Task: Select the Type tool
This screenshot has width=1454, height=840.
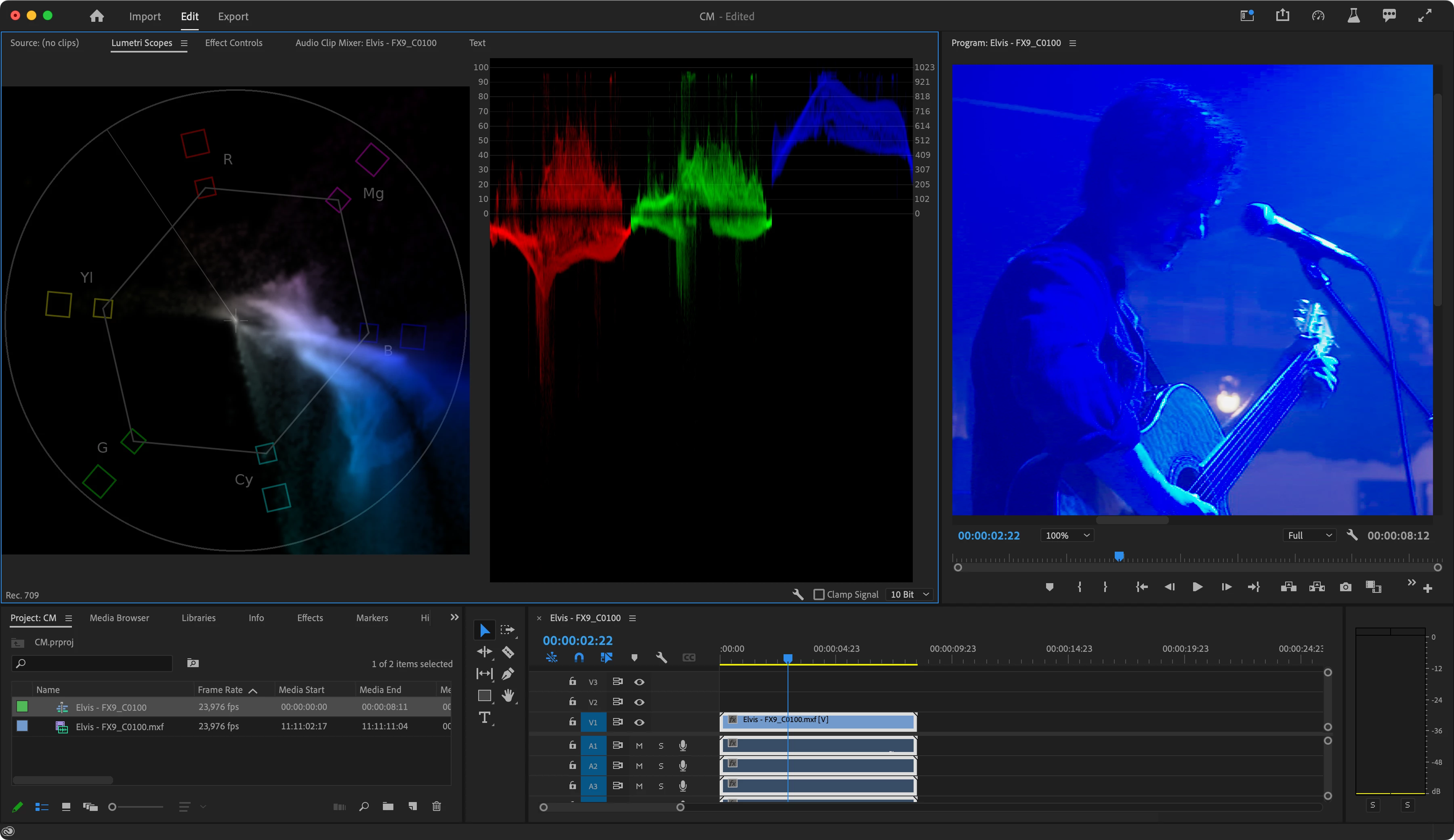Action: (485, 717)
